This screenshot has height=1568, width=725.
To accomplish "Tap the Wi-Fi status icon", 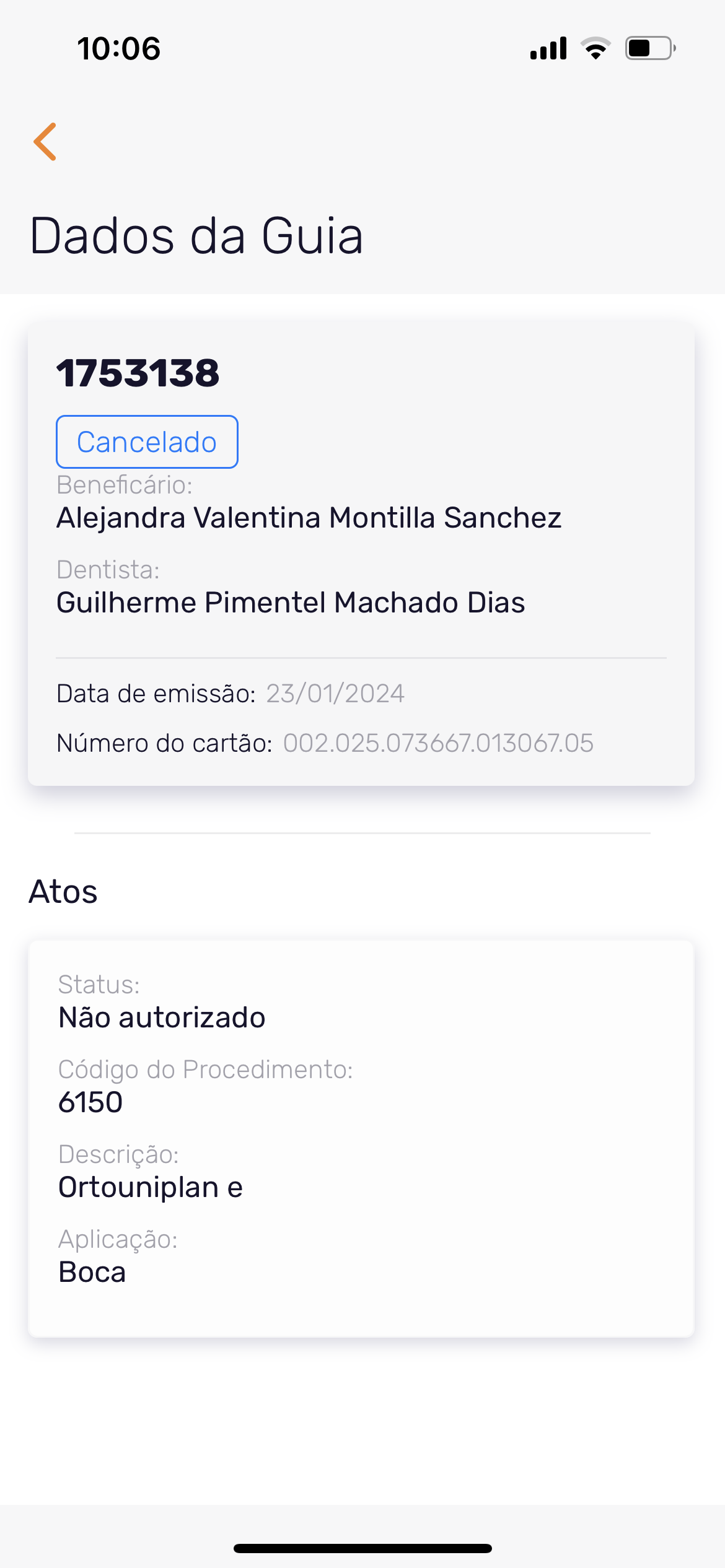I will (595, 48).
